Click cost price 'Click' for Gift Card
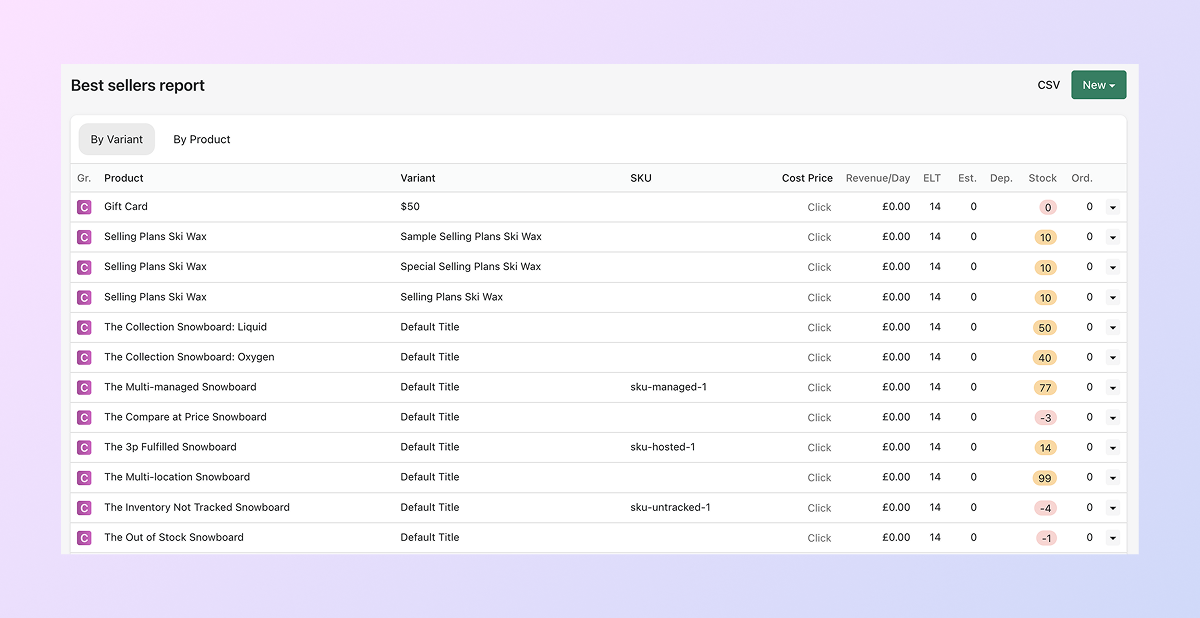Screen dimensions: 1200x618 (820, 207)
